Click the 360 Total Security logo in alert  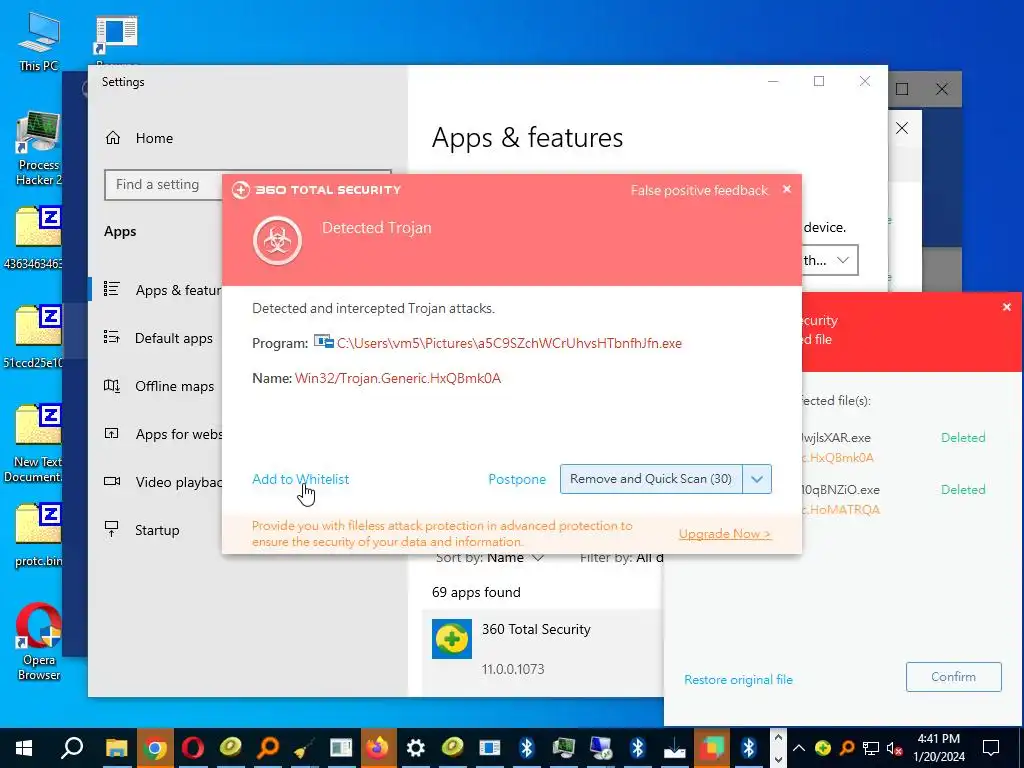(317, 190)
